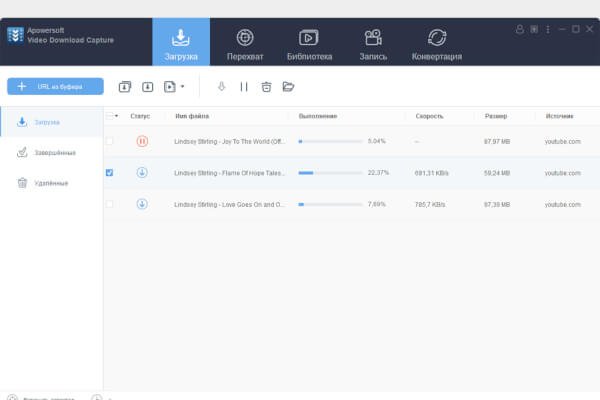Click the Flame Of Hope progress bar
600x400 pixels.
[x=330, y=173]
